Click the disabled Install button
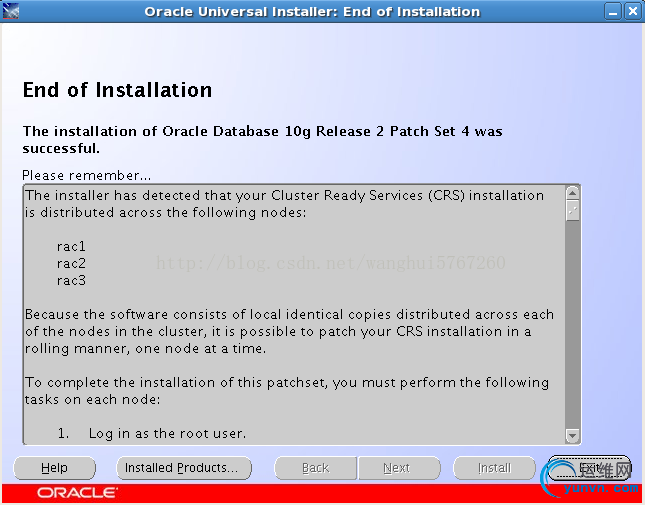 coord(494,468)
